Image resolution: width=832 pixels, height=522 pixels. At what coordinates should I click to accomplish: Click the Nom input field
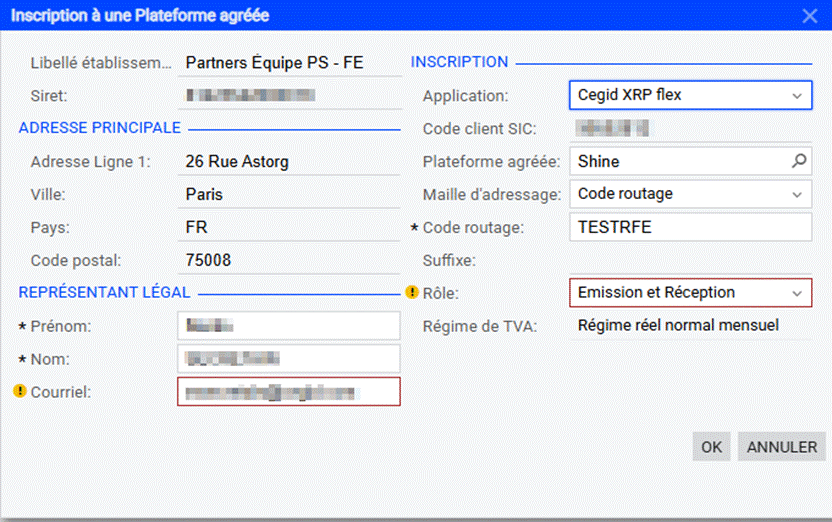coord(289,359)
